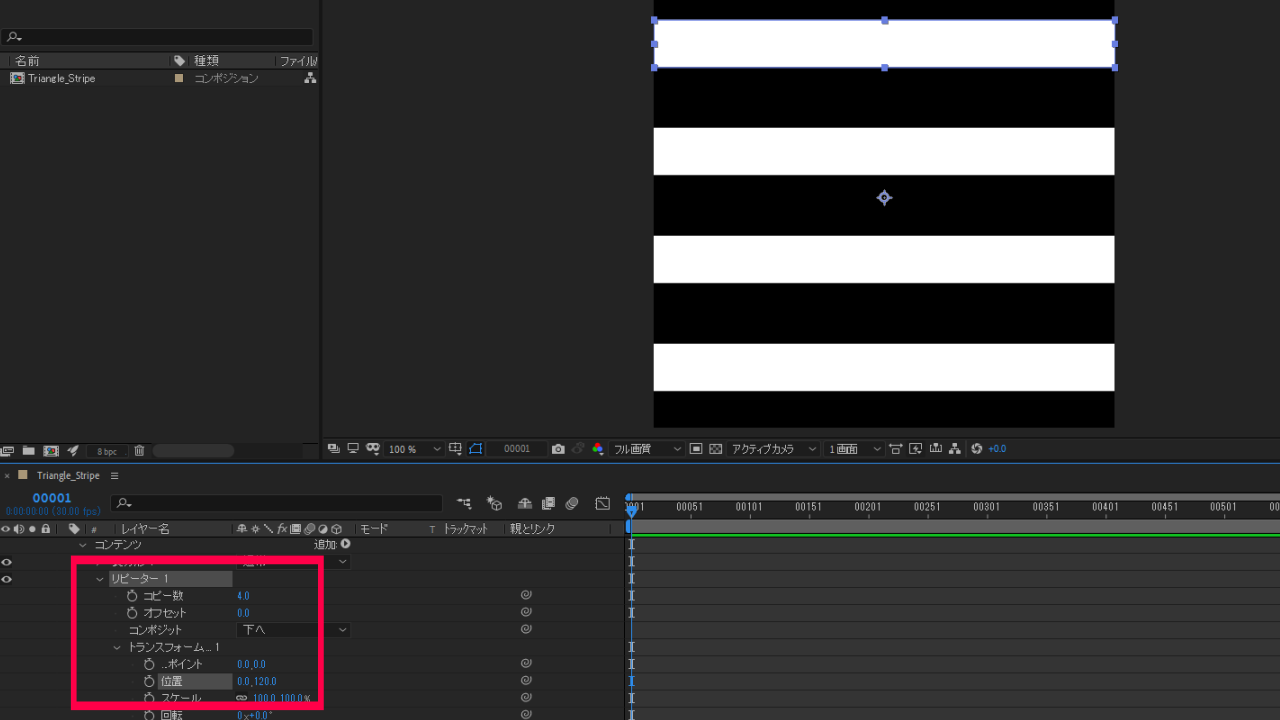
Task: Create a new folder in project panel
Action: click(29, 451)
